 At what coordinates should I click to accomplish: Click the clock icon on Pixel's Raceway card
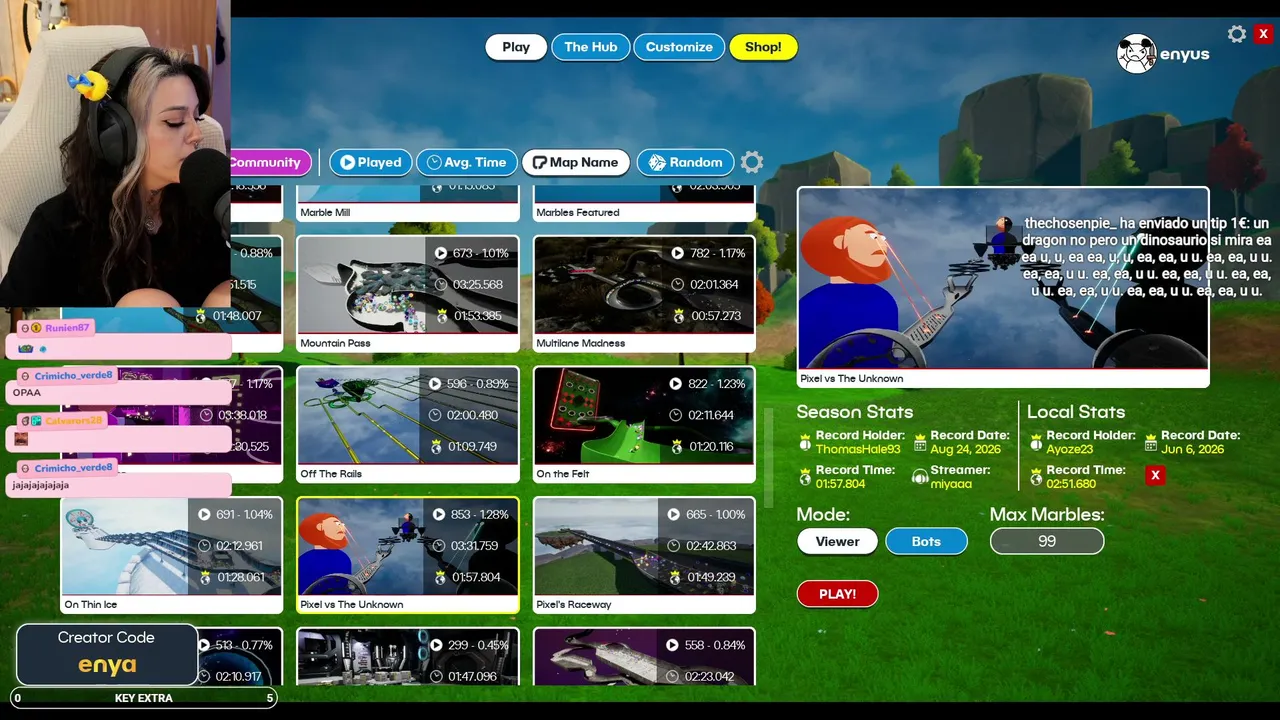pos(674,546)
